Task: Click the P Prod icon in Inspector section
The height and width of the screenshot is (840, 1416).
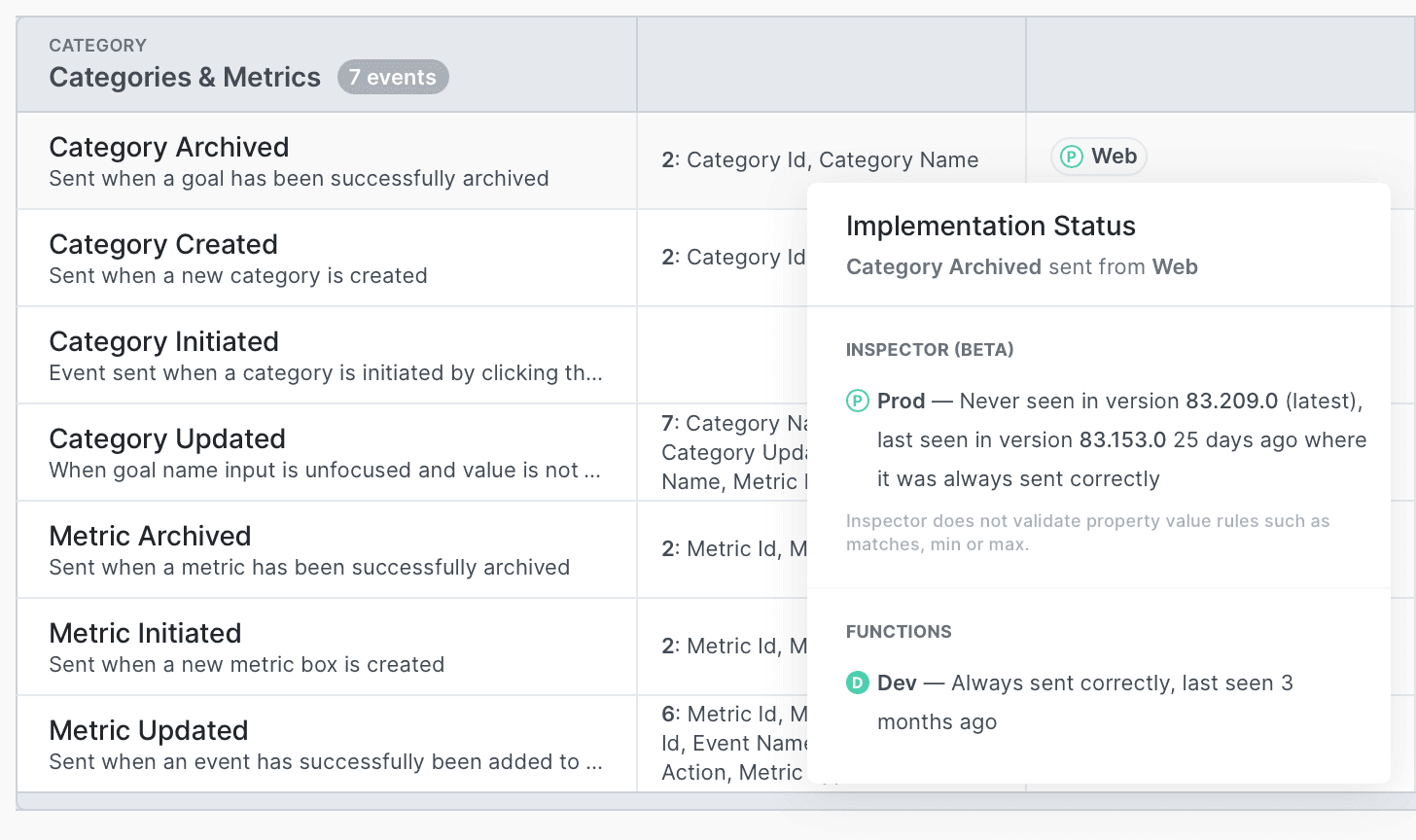Action: pyautogui.click(x=857, y=401)
